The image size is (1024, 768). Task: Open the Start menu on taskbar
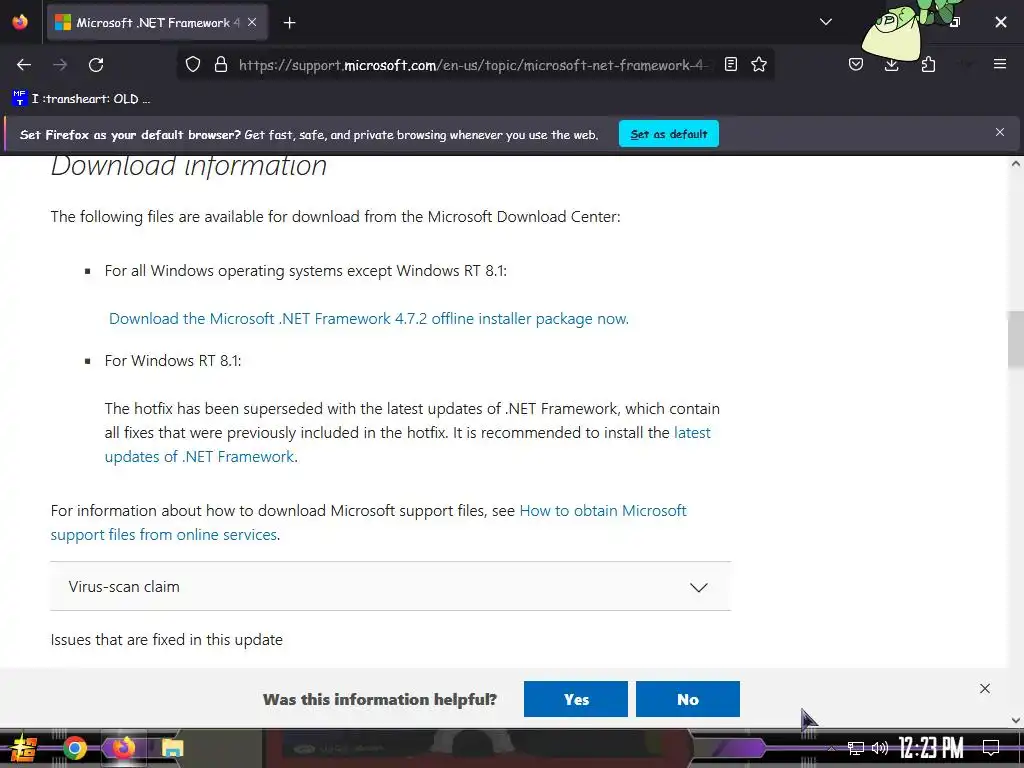(x=23, y=748)
